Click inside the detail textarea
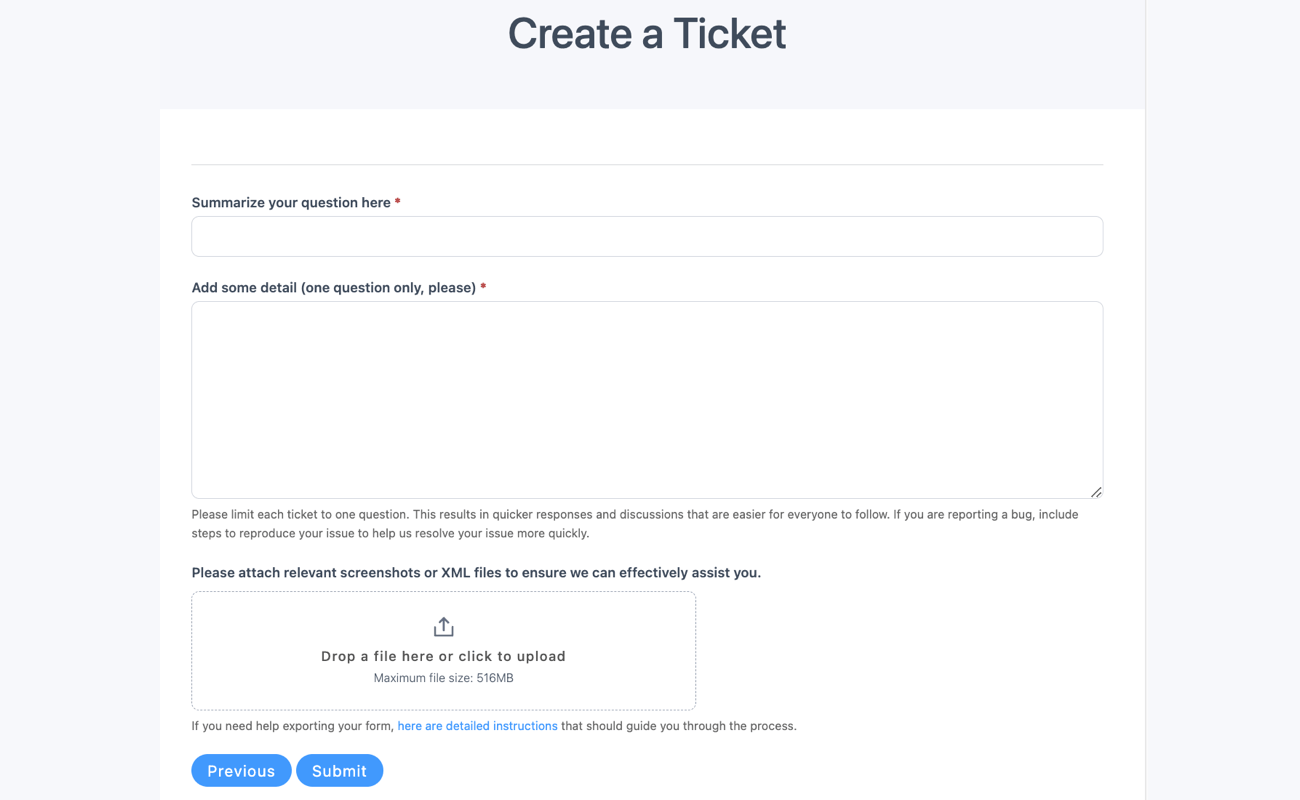 647,398
